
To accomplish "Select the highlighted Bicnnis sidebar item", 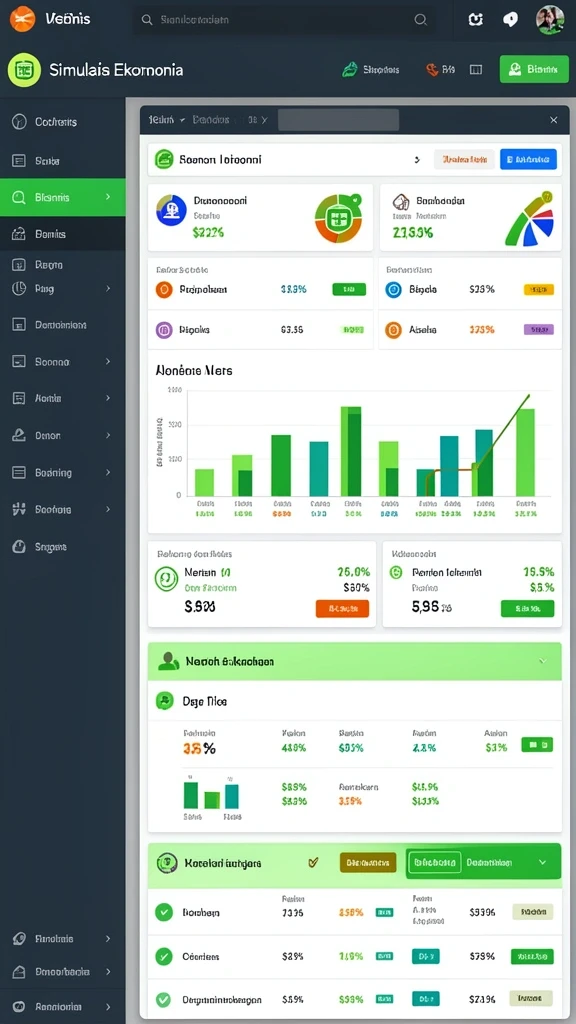I will 63,197.
